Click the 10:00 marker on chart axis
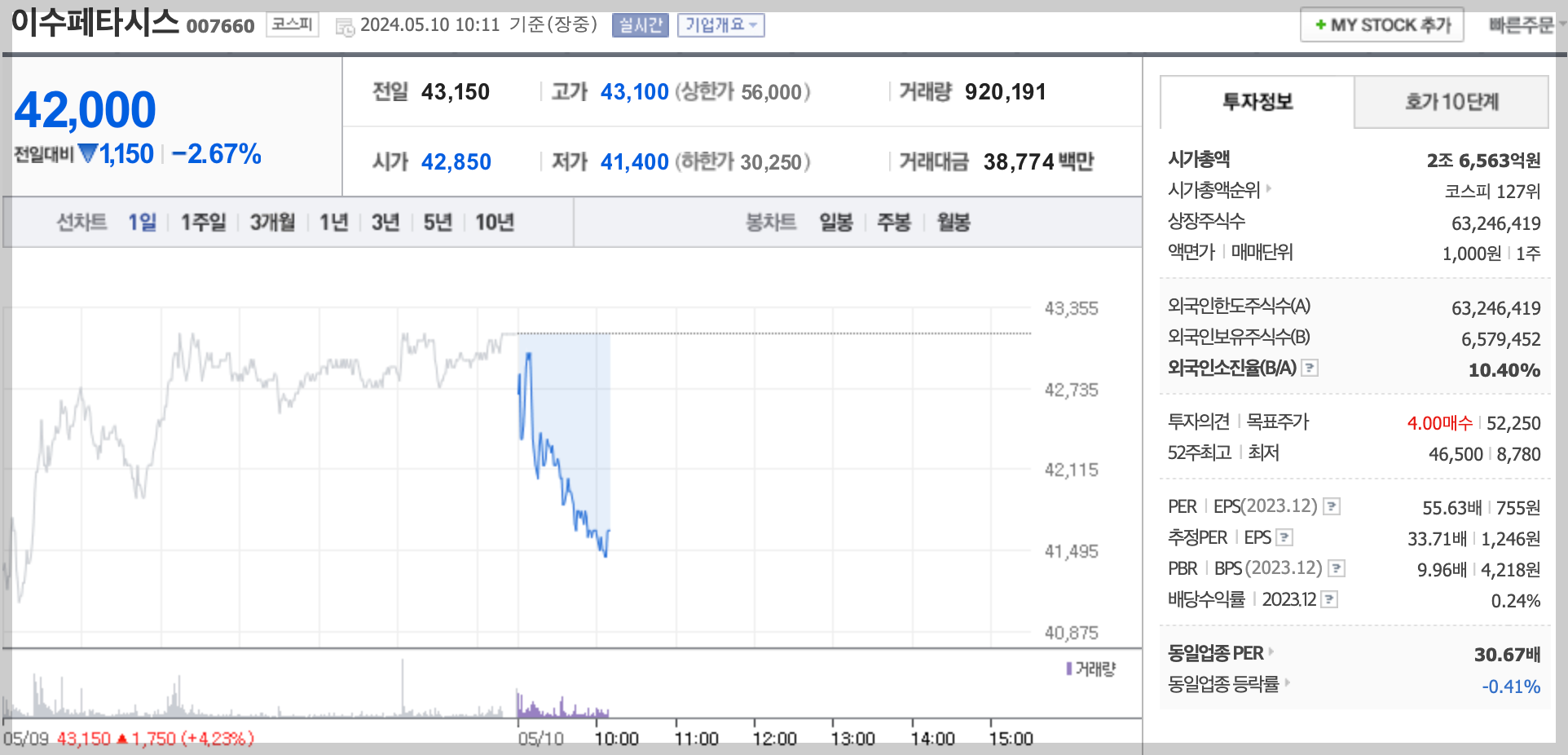 (x=616, y=739)
